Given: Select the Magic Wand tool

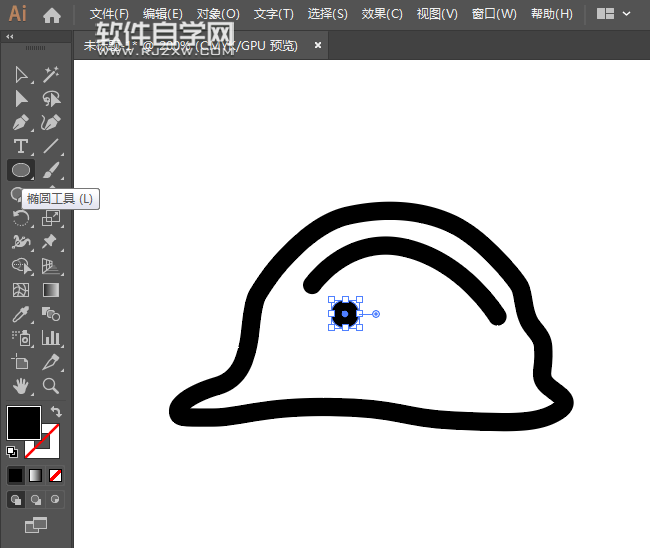Looking at the screenshot, I should tap(51, 74).
